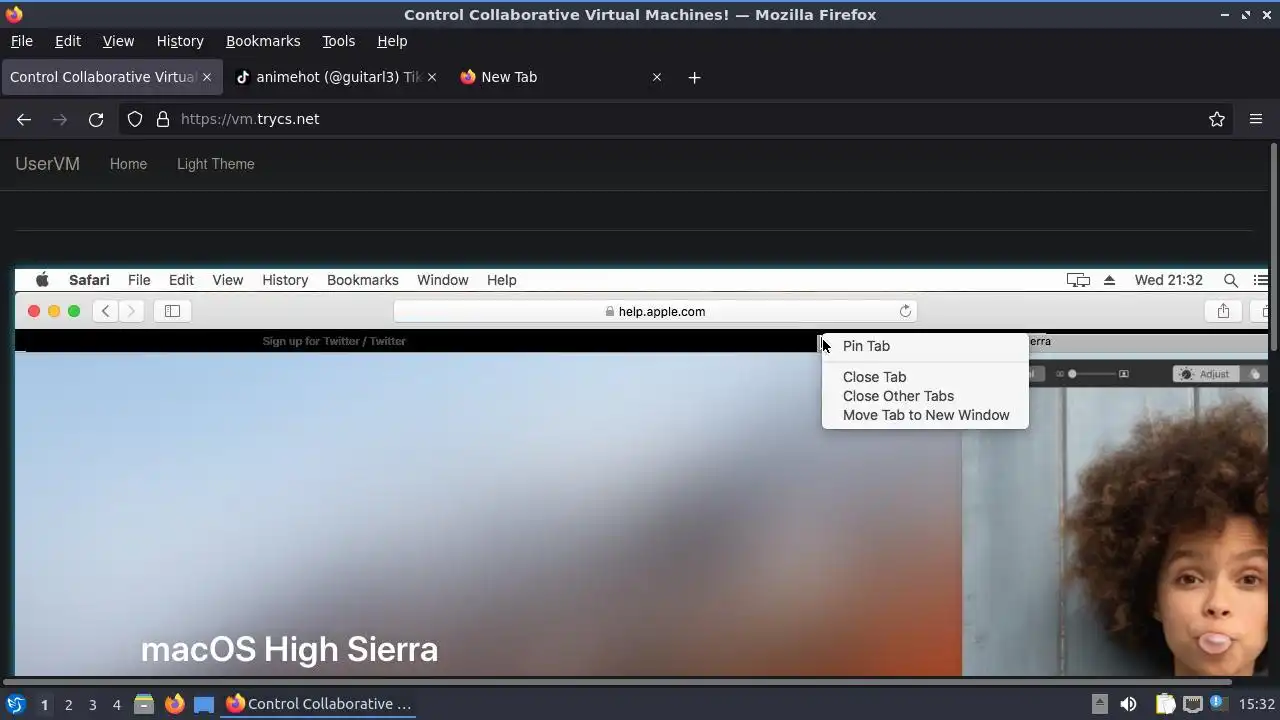Open Safari menu in macOS menu bar

click(x=89, y=280)
